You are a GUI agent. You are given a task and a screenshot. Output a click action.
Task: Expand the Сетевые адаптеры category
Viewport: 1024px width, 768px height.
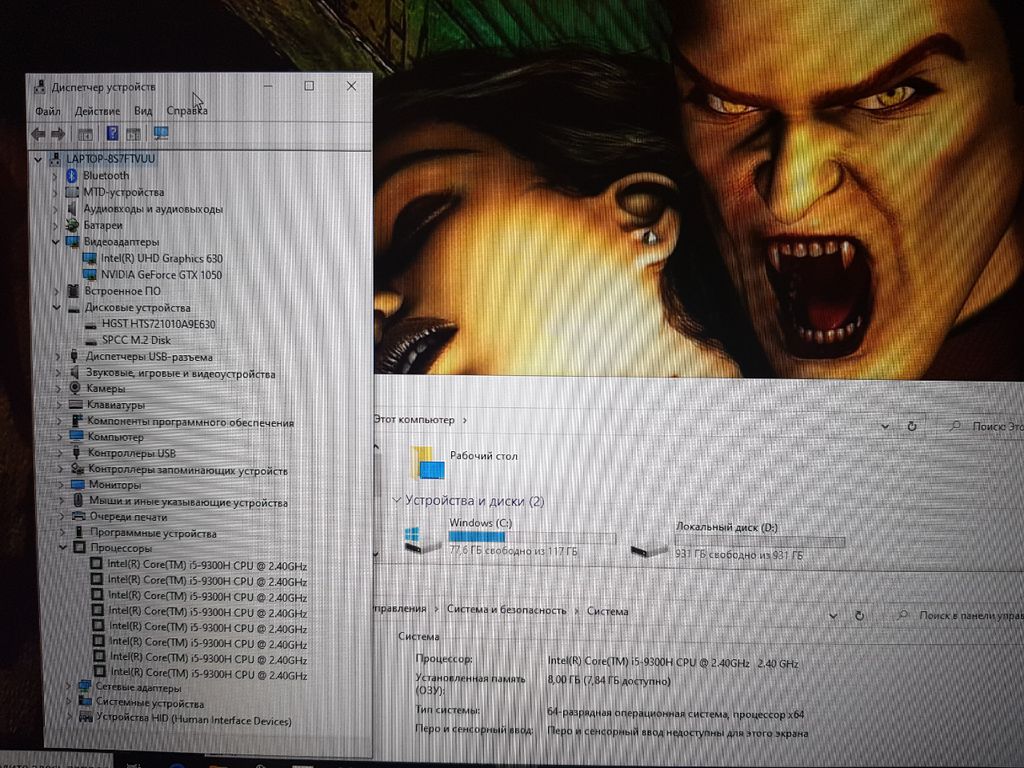pos(67,686)
